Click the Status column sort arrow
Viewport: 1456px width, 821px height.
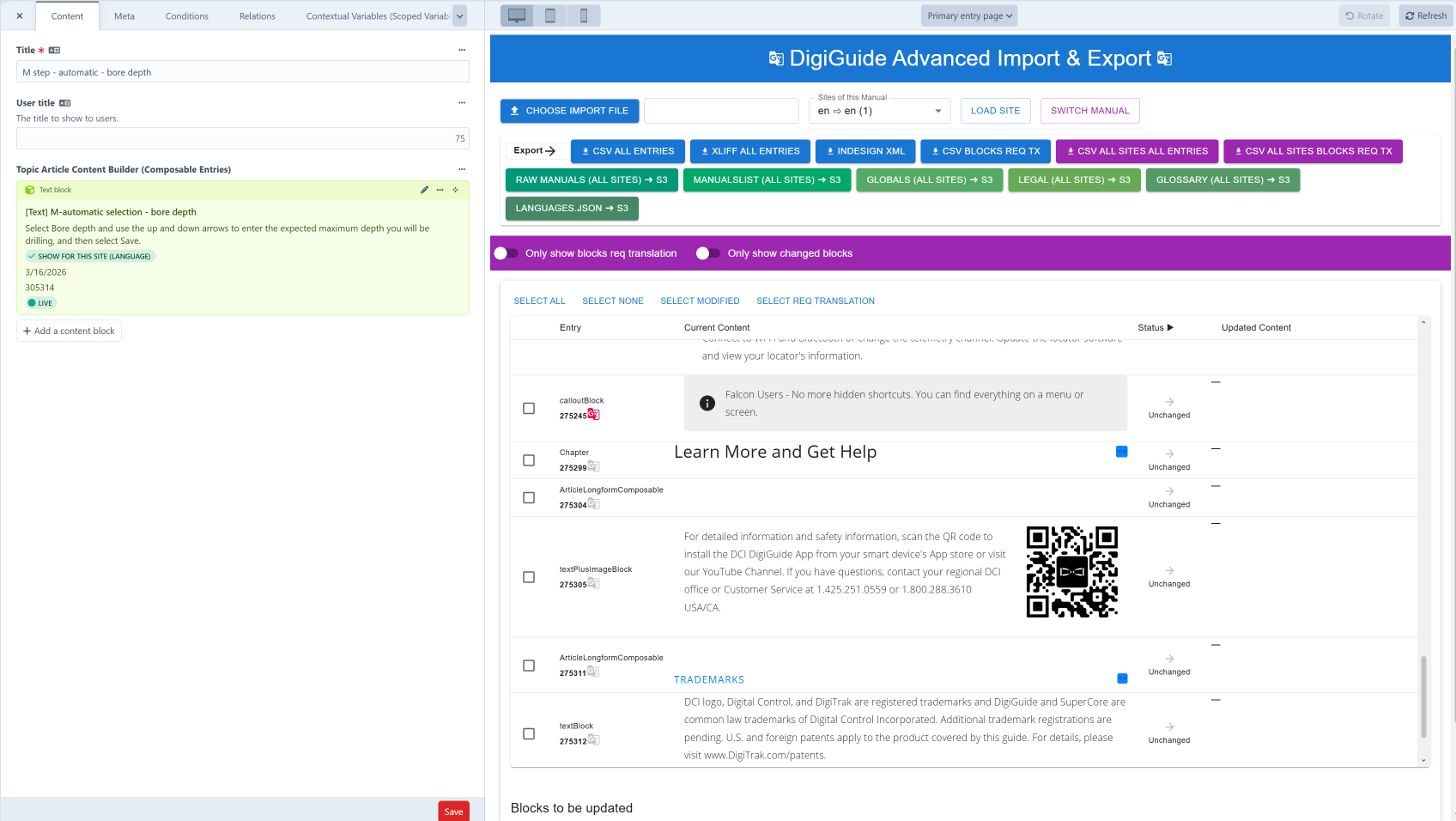click(x=1170, y=327)
